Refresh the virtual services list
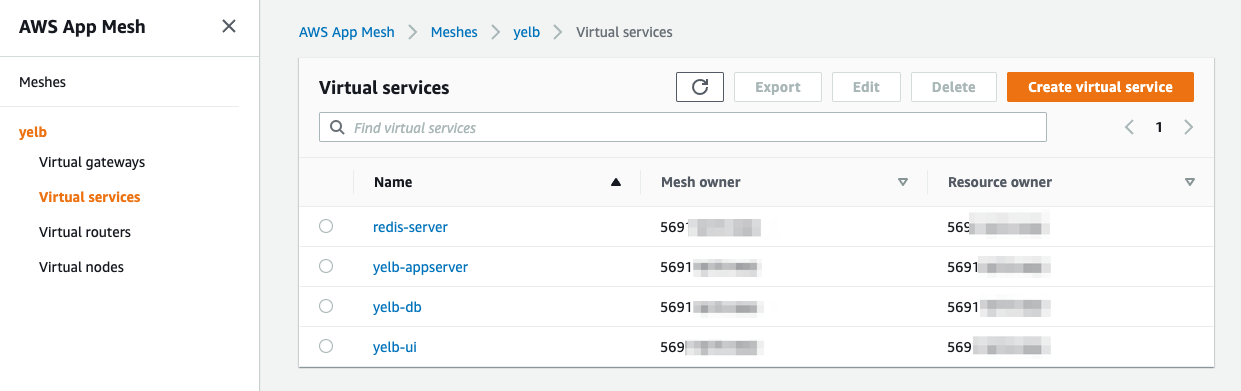Screen dimensions: 1241x391 point(700,87)
